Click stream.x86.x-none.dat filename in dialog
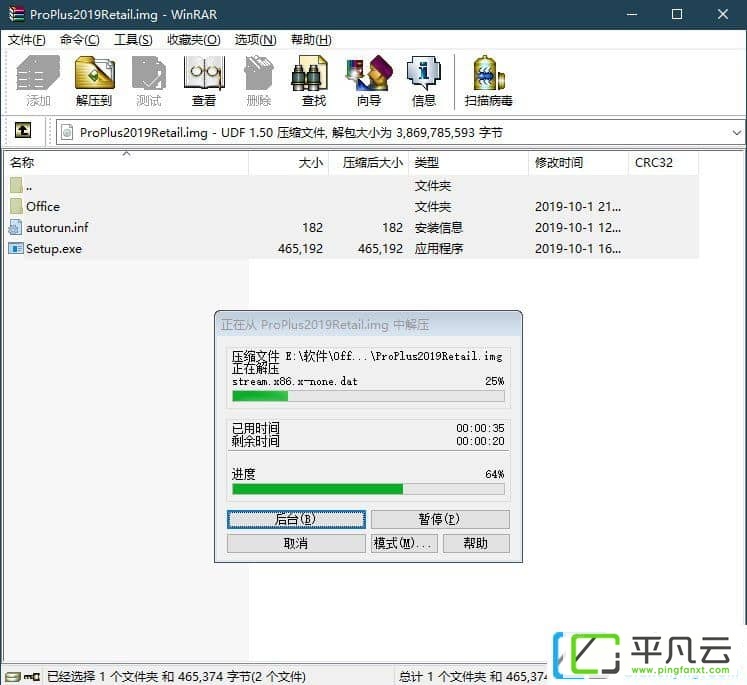Viewport: 747px width, 685px height. (x=295, y=381)
